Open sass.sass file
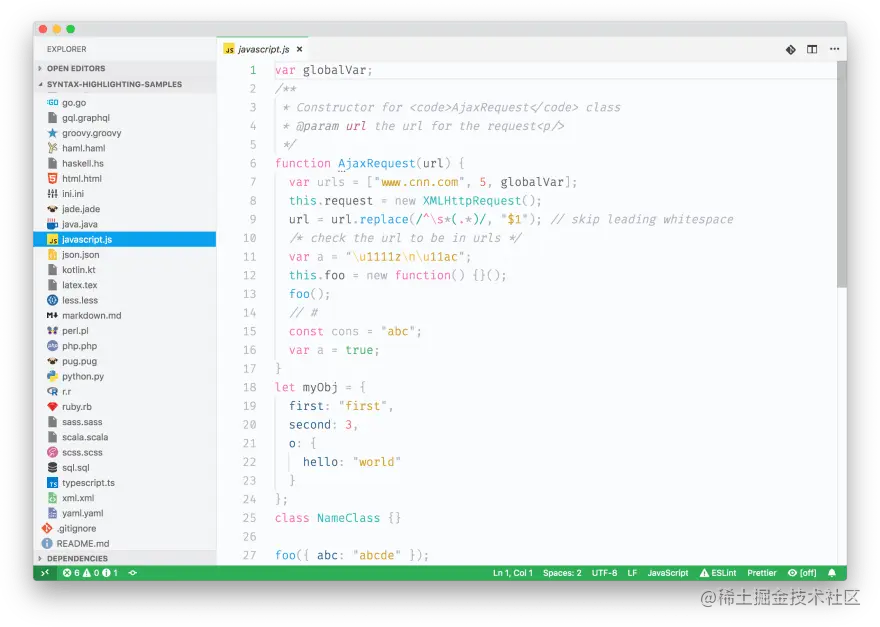 (x=125, y=422)
